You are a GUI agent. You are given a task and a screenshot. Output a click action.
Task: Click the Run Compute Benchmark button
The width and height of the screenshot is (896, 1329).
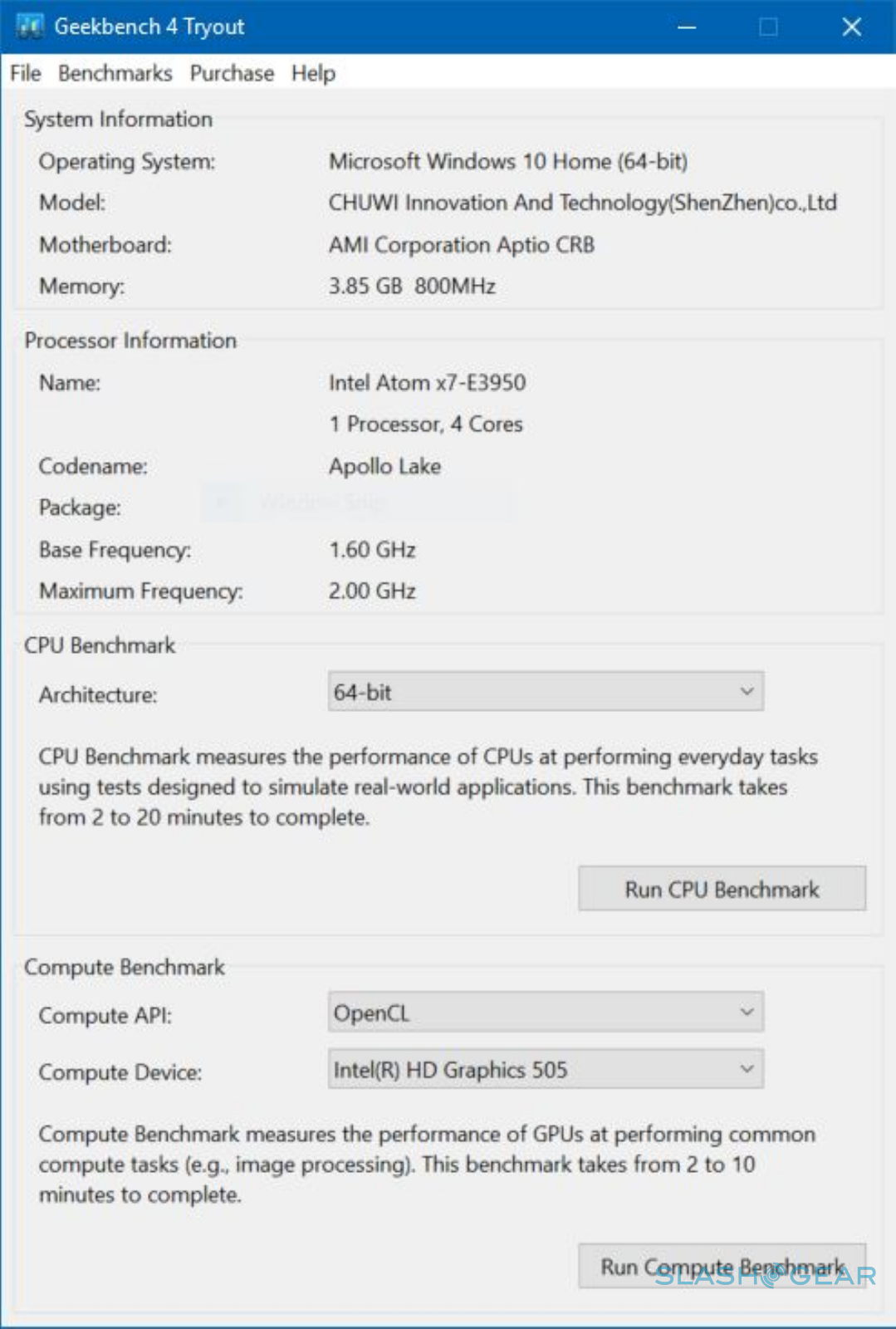coord(722,1267)
